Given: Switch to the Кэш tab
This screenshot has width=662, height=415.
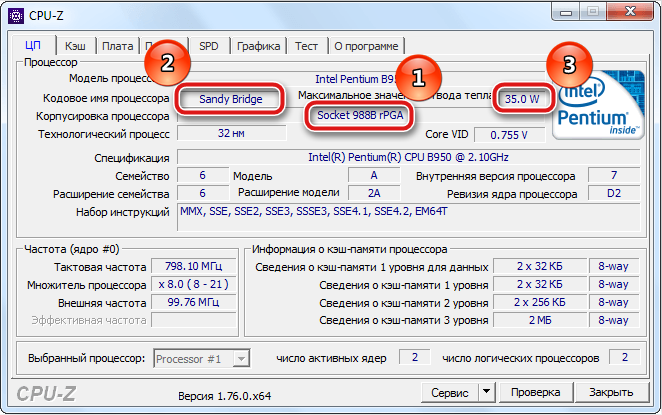Looking at the screenshot, I should (x=75, y=46).
